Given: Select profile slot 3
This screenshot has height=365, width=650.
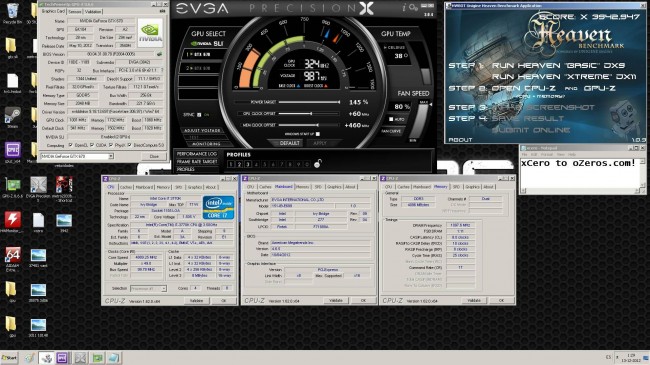Looking at the screenshot, I should [247, 164].
